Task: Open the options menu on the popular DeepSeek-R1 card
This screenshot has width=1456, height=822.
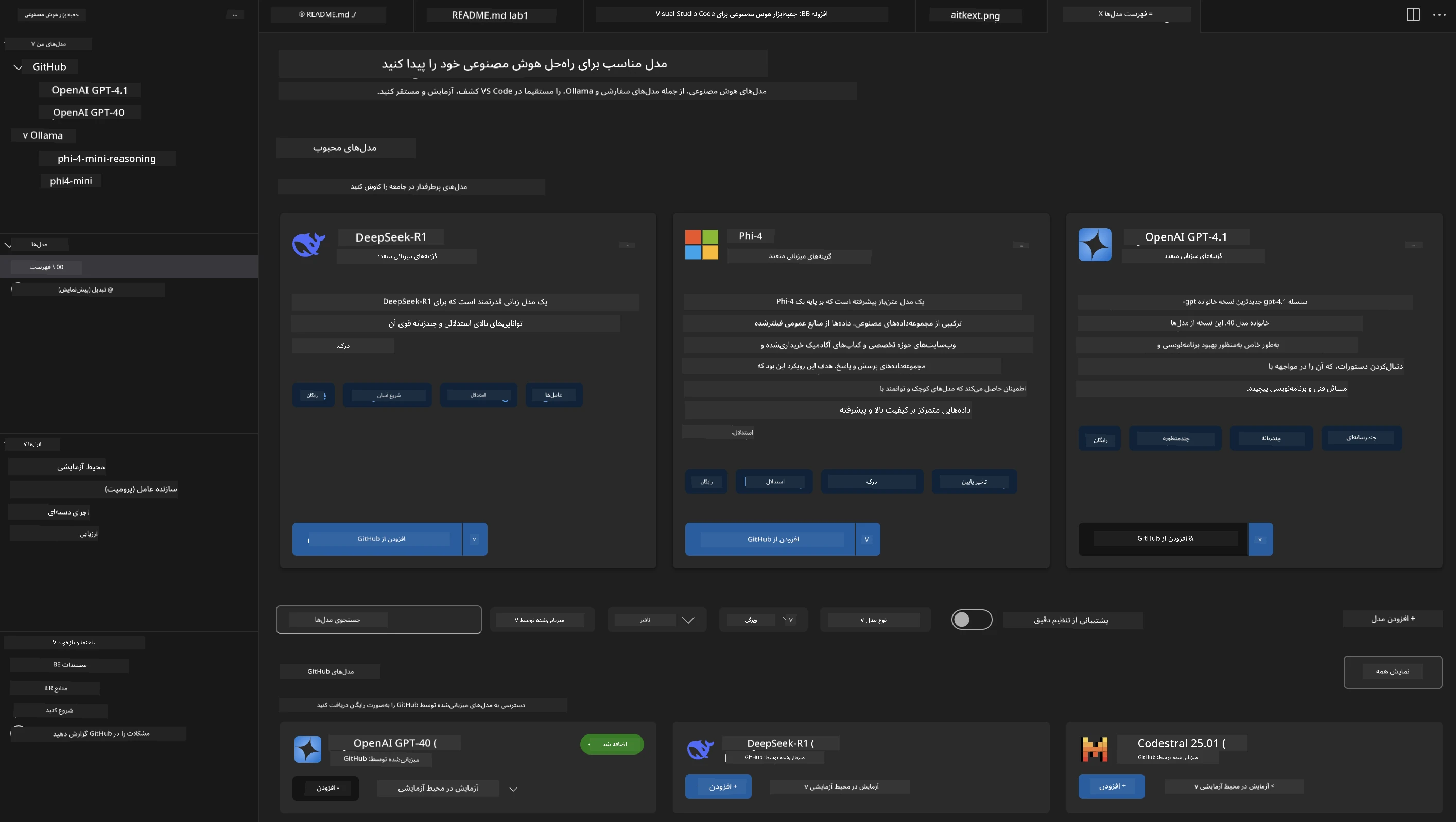Action: point(628,245)
